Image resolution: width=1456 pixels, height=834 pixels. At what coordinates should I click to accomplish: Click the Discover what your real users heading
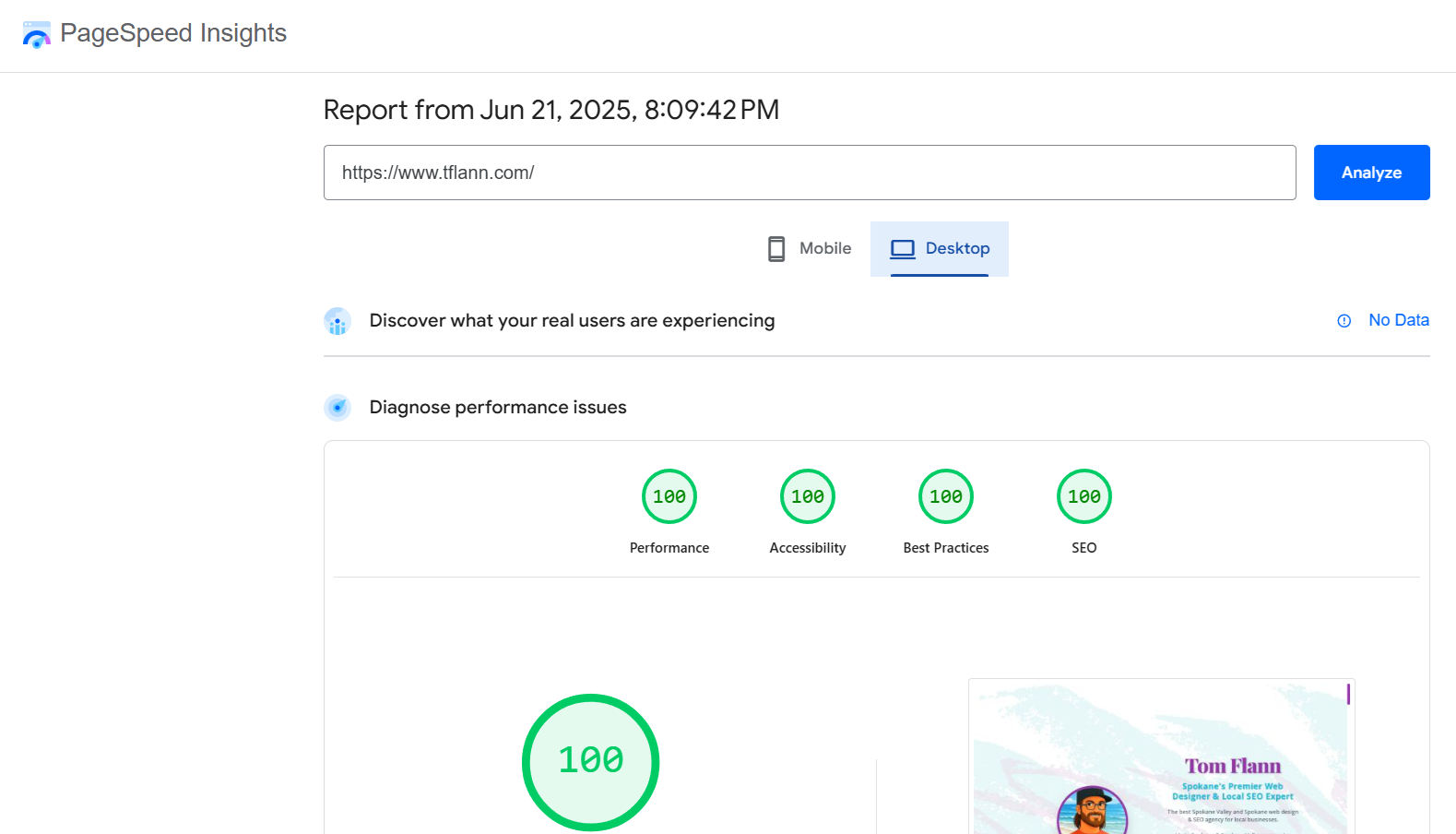tap(572, 320)
